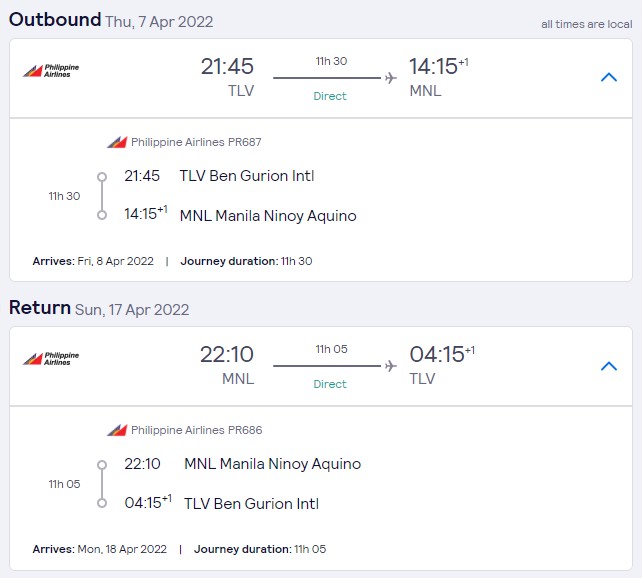Collapse the outbound flight details chevron
642x578 pixels.
[x=608, y=77]
